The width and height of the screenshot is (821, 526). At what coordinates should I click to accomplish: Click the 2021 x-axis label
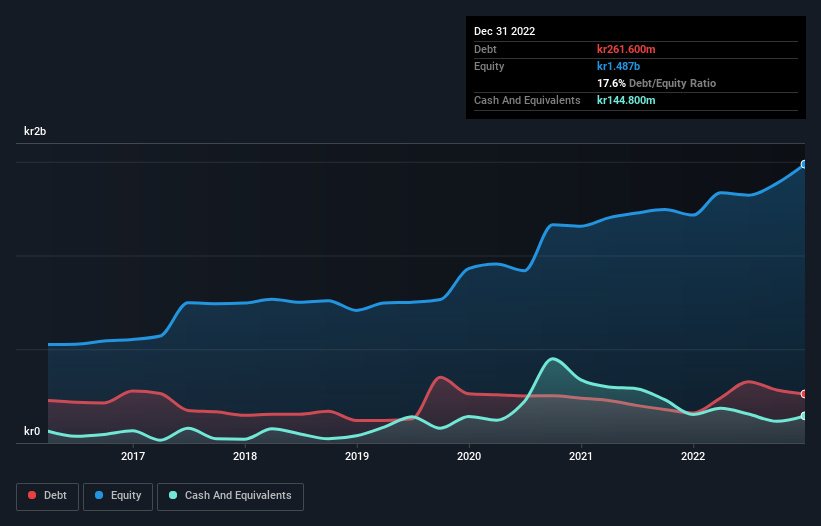(x=581, y=456)
